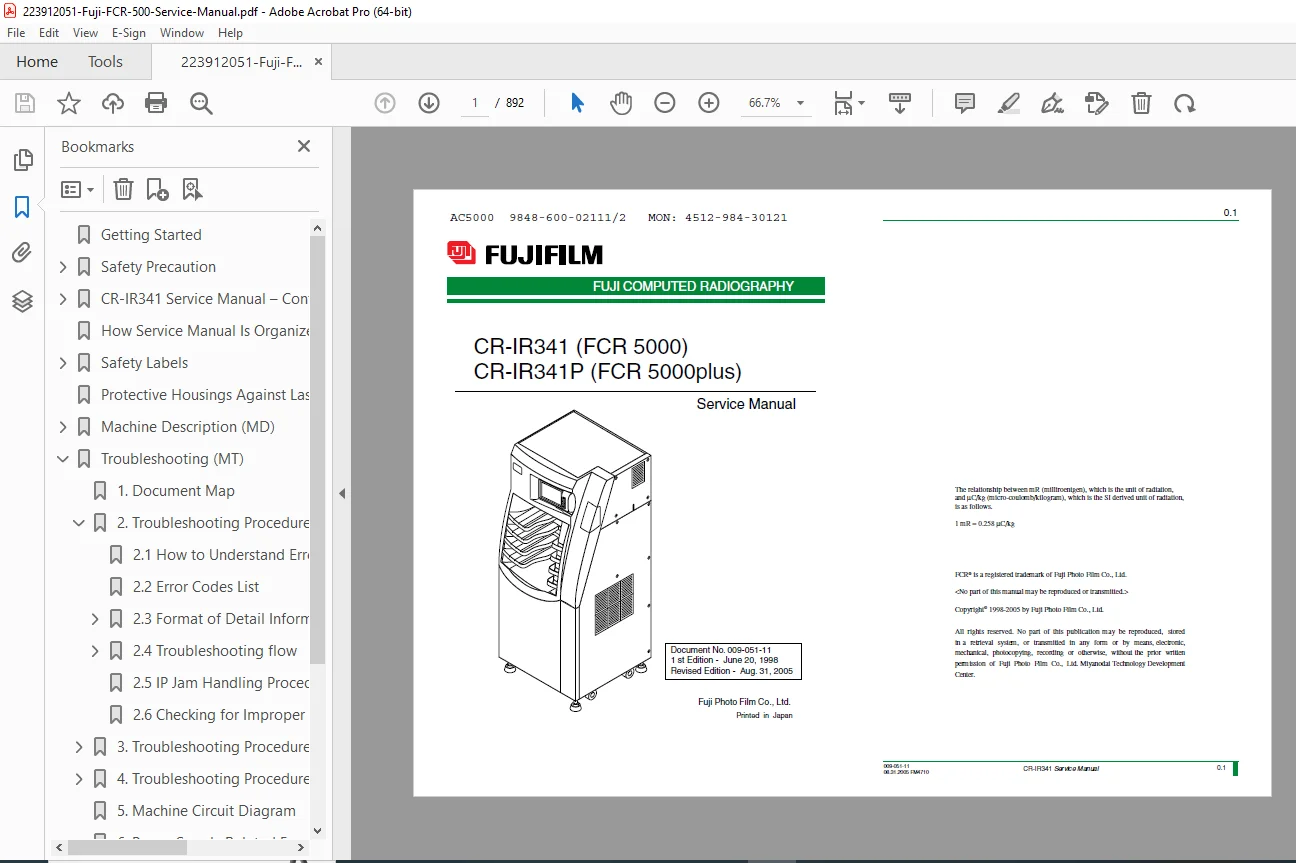Go to previous page arrow
Viewport: 1296px width, 863px height.
pyautogui.click(x=385, y=103)
